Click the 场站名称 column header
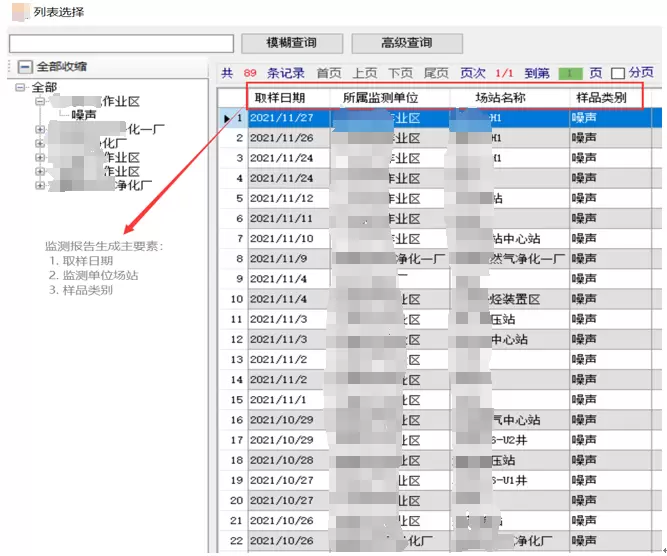 click(500, 98)
